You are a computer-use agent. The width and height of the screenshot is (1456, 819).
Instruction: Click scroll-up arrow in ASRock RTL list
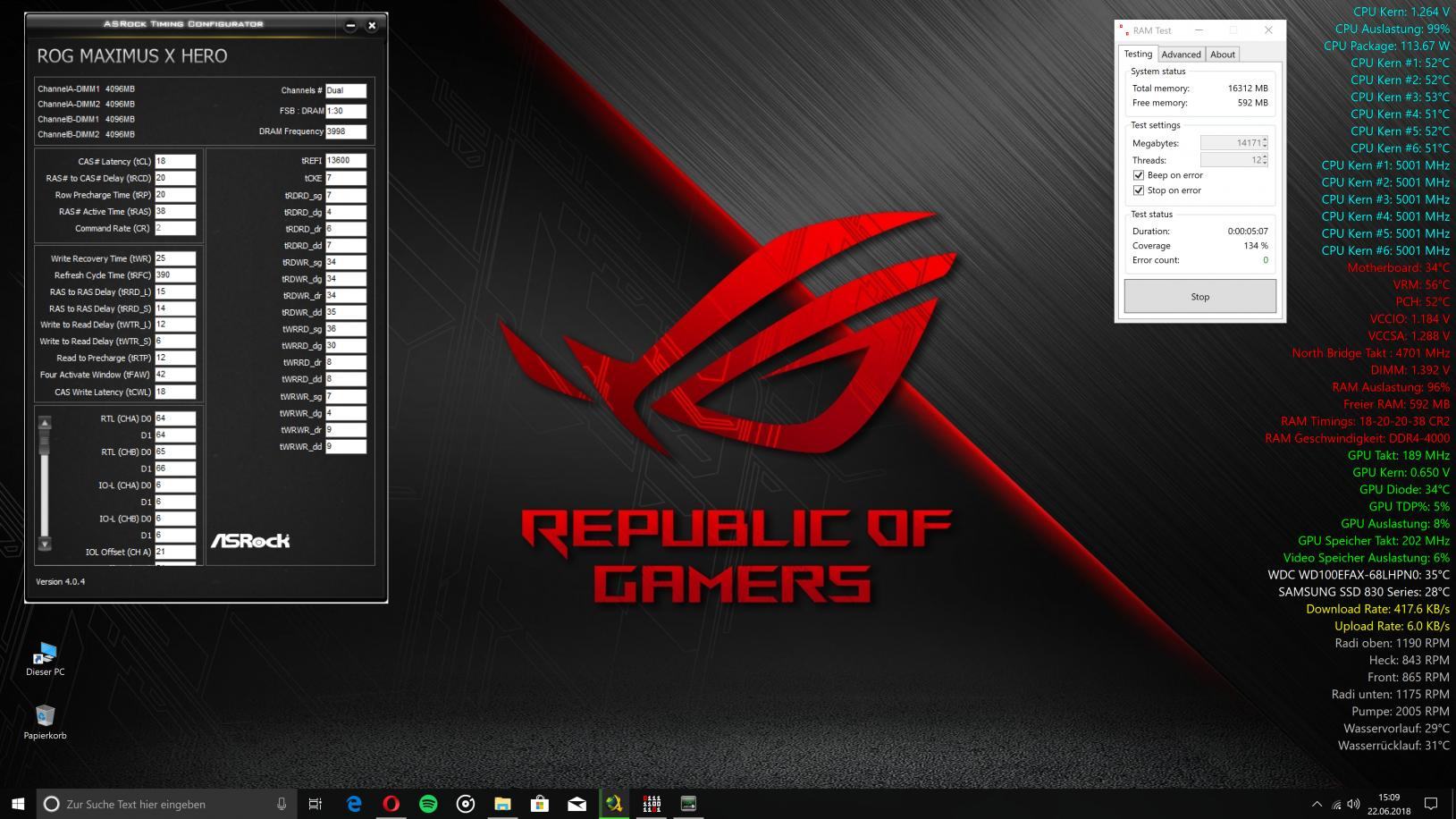(45, 422)
